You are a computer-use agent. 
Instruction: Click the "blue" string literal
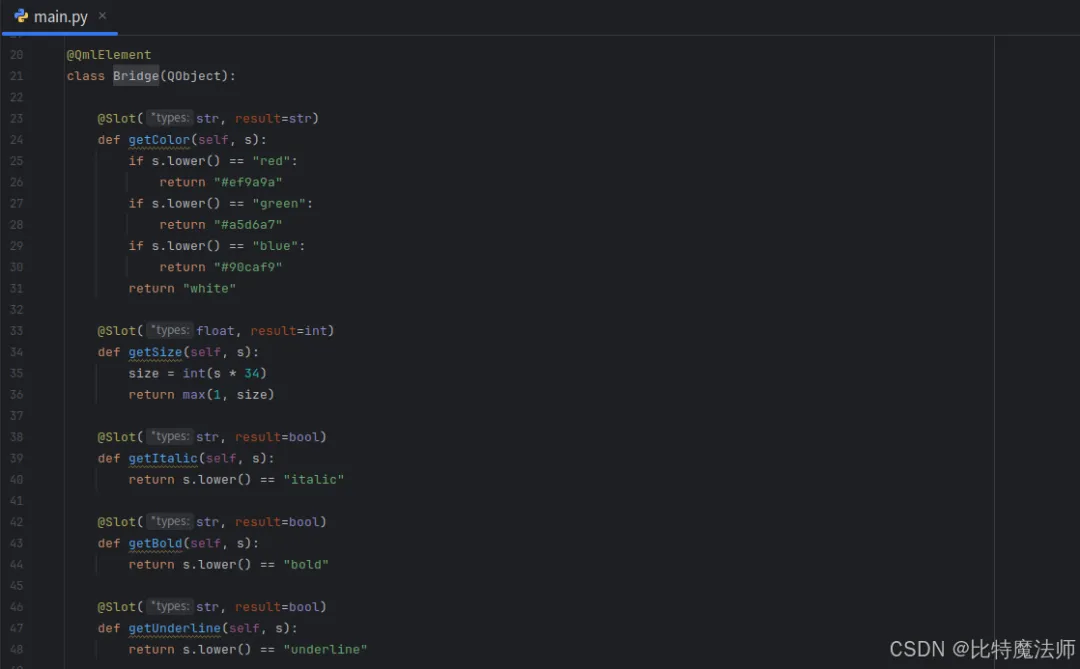[x=275, y=245]
